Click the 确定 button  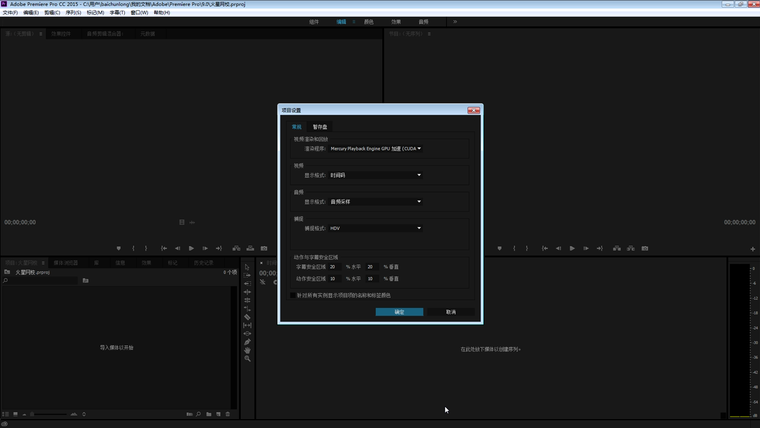click(x=399, y=312)
